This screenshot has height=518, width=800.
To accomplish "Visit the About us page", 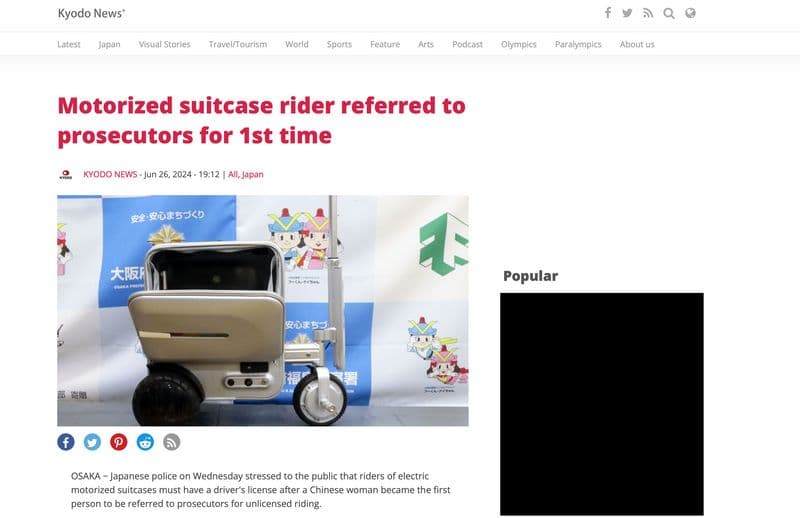I will pyautogui.click(x=637, y=44).
